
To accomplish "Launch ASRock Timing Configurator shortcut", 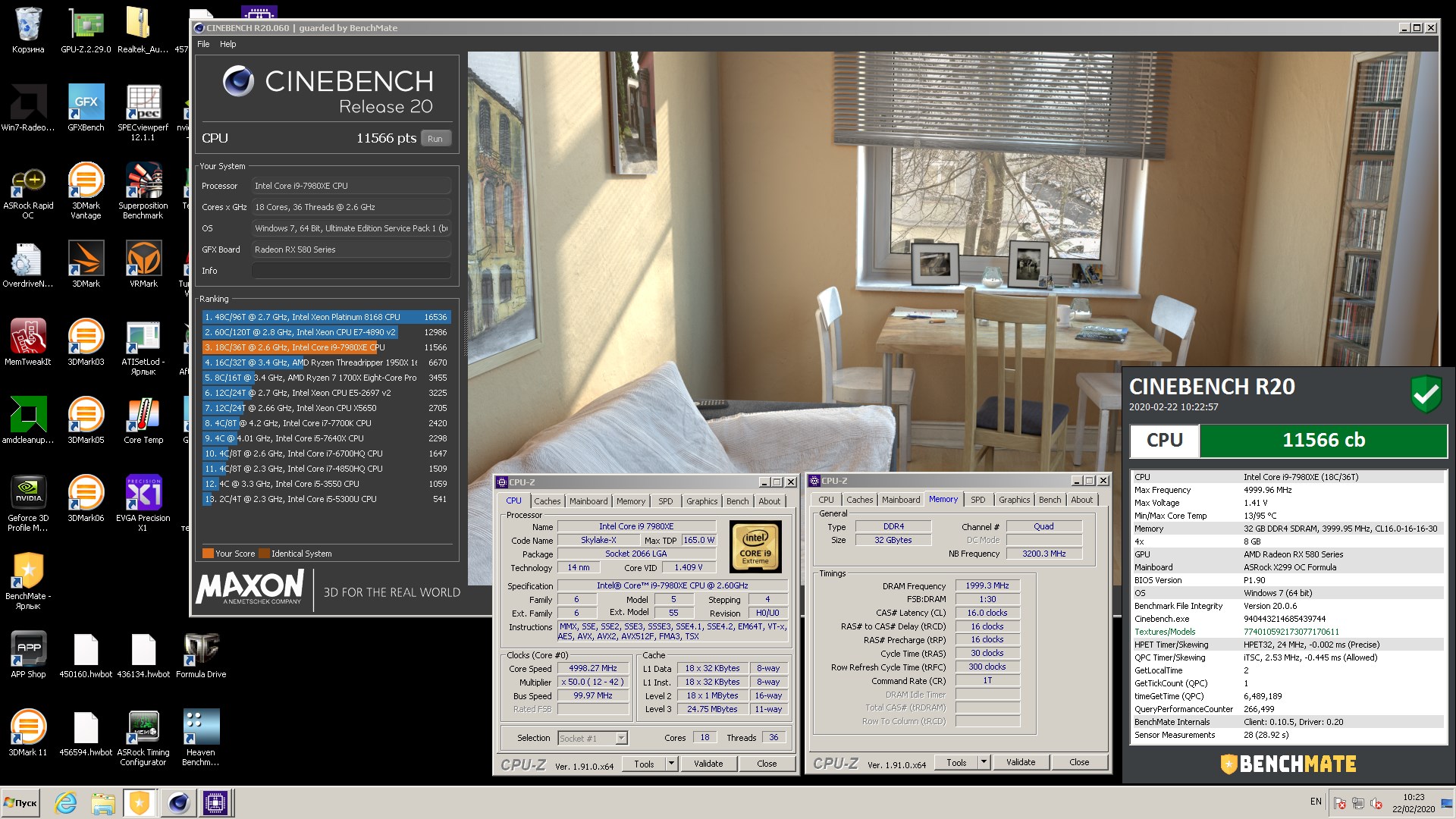I will pos(143,738).
